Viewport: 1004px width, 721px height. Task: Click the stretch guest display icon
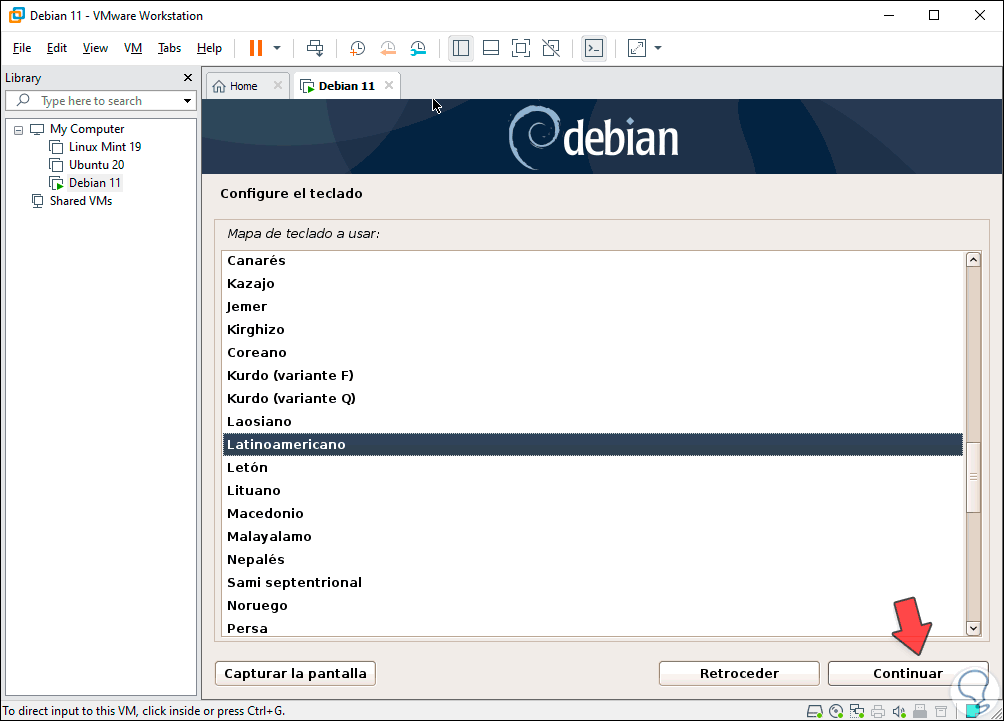tap(636, 48)
